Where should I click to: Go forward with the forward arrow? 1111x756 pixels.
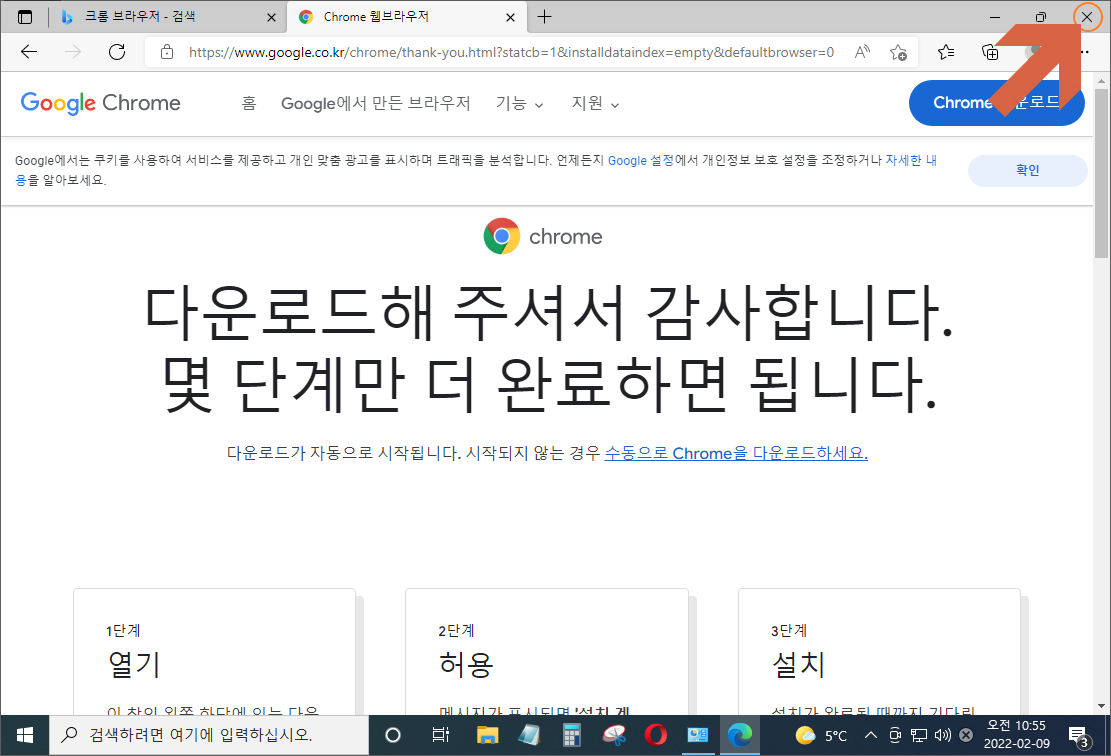click(73, 52)
